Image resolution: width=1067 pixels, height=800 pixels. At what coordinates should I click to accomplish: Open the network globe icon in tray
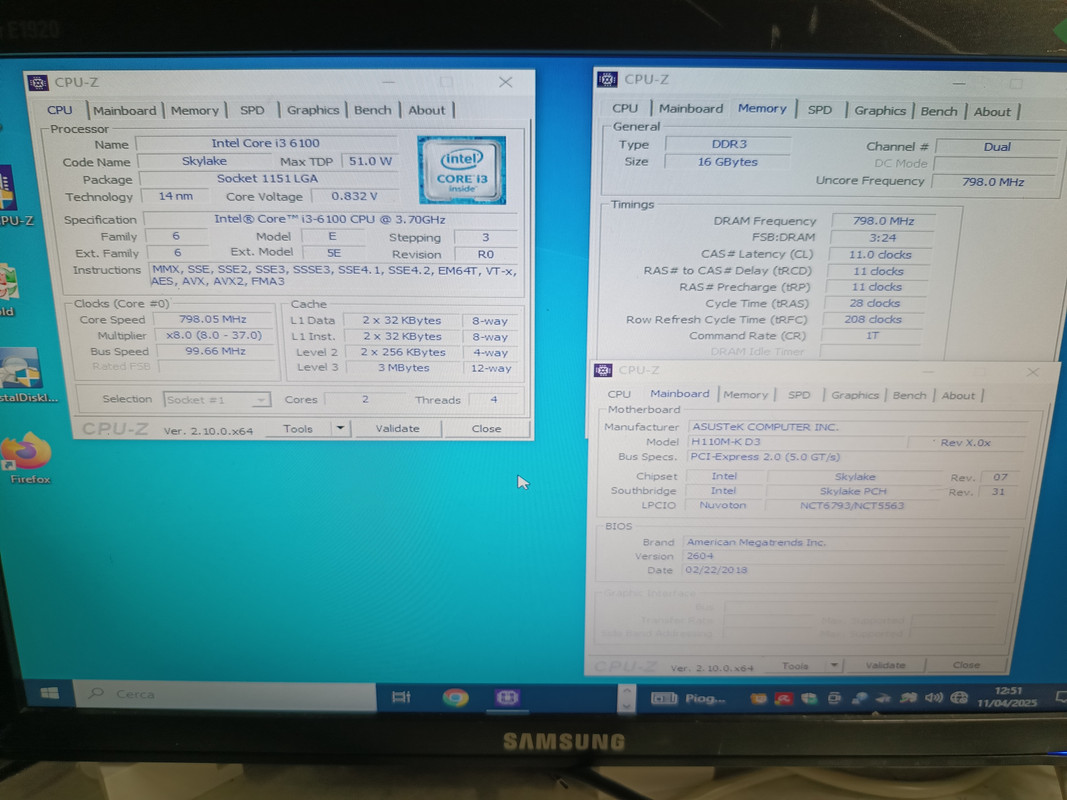[x=959, y=697]
